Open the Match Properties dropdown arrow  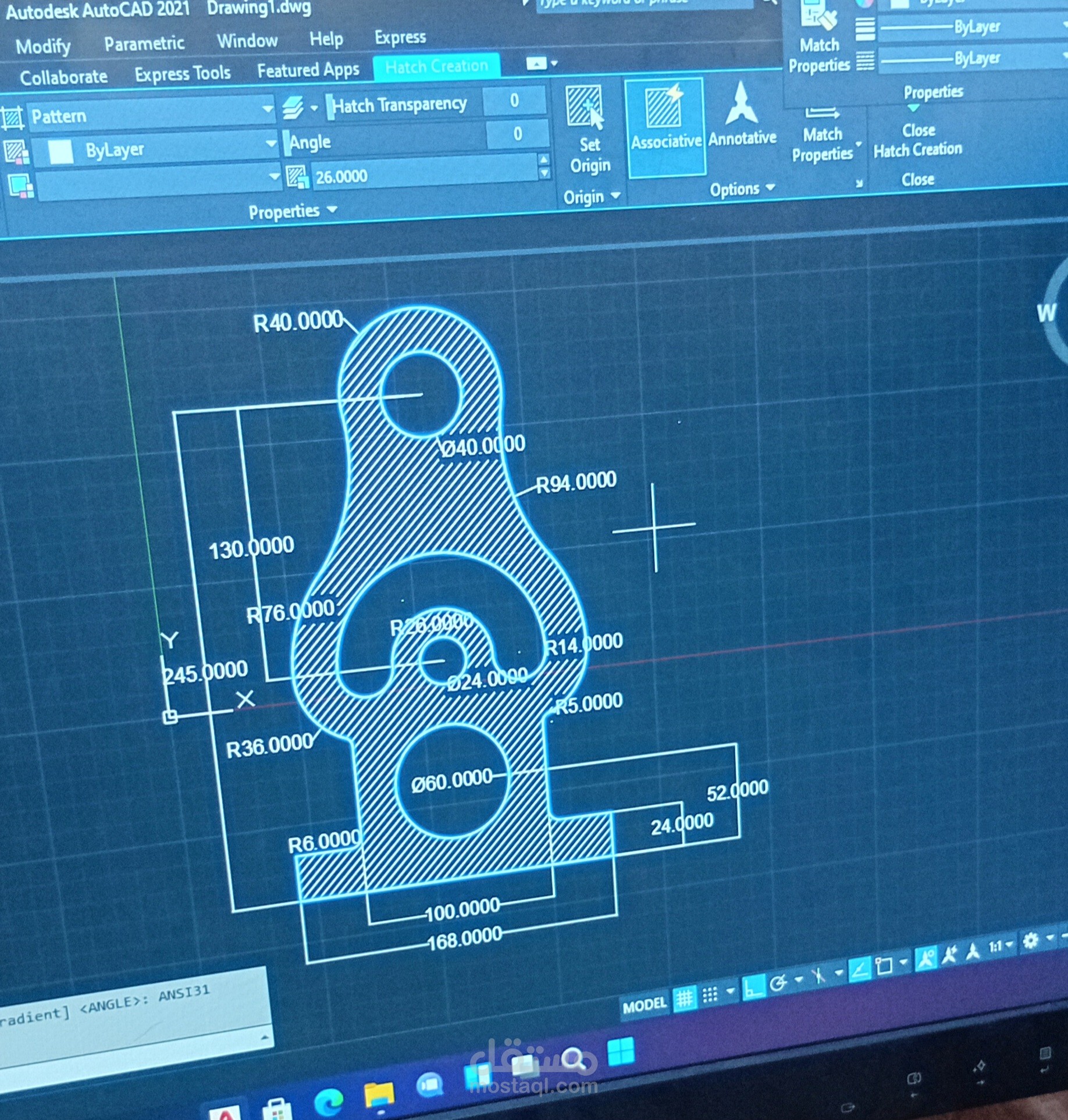click(x=858, y=144)
